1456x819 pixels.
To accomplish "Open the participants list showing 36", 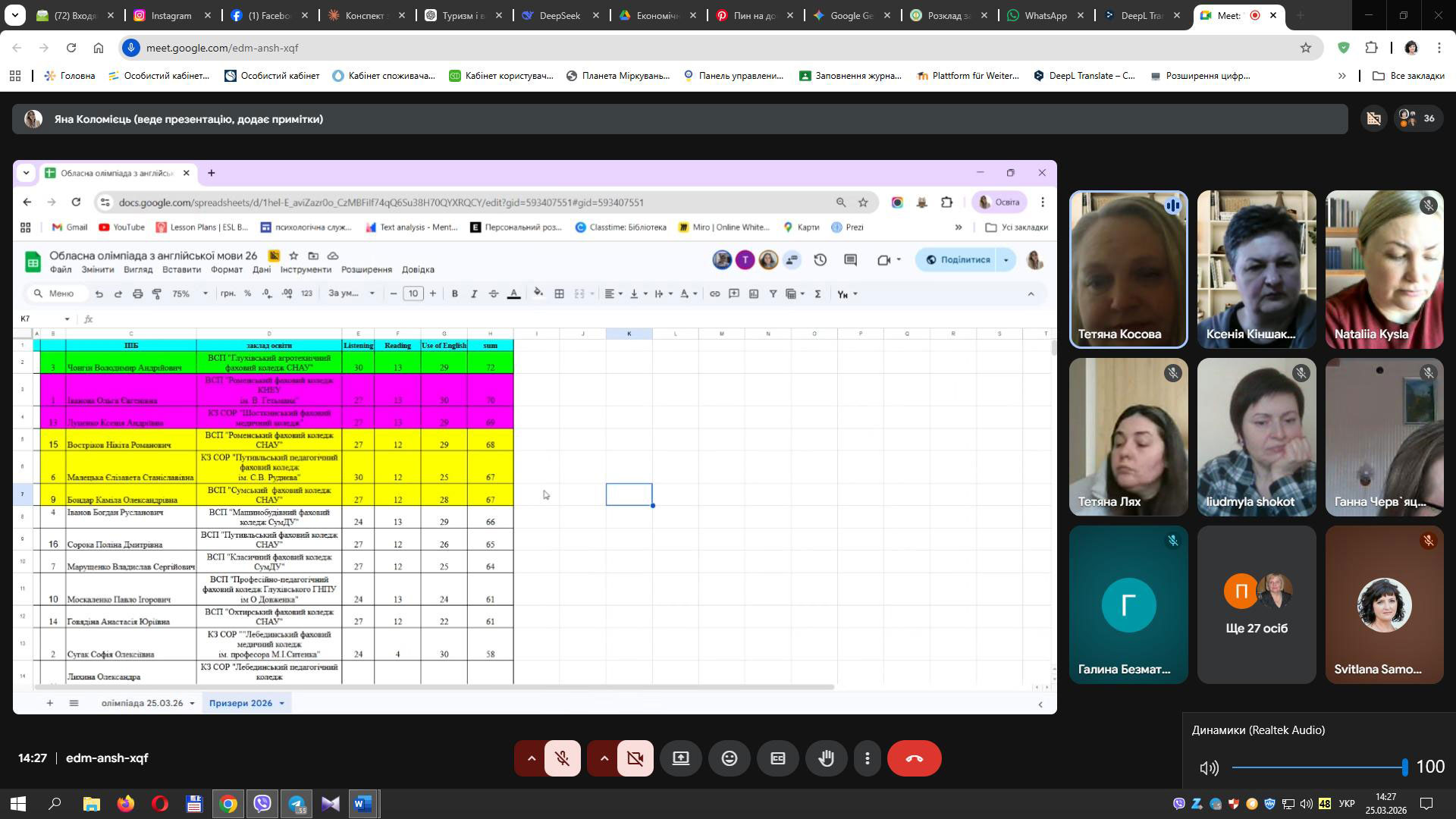I will [1418, 118].
